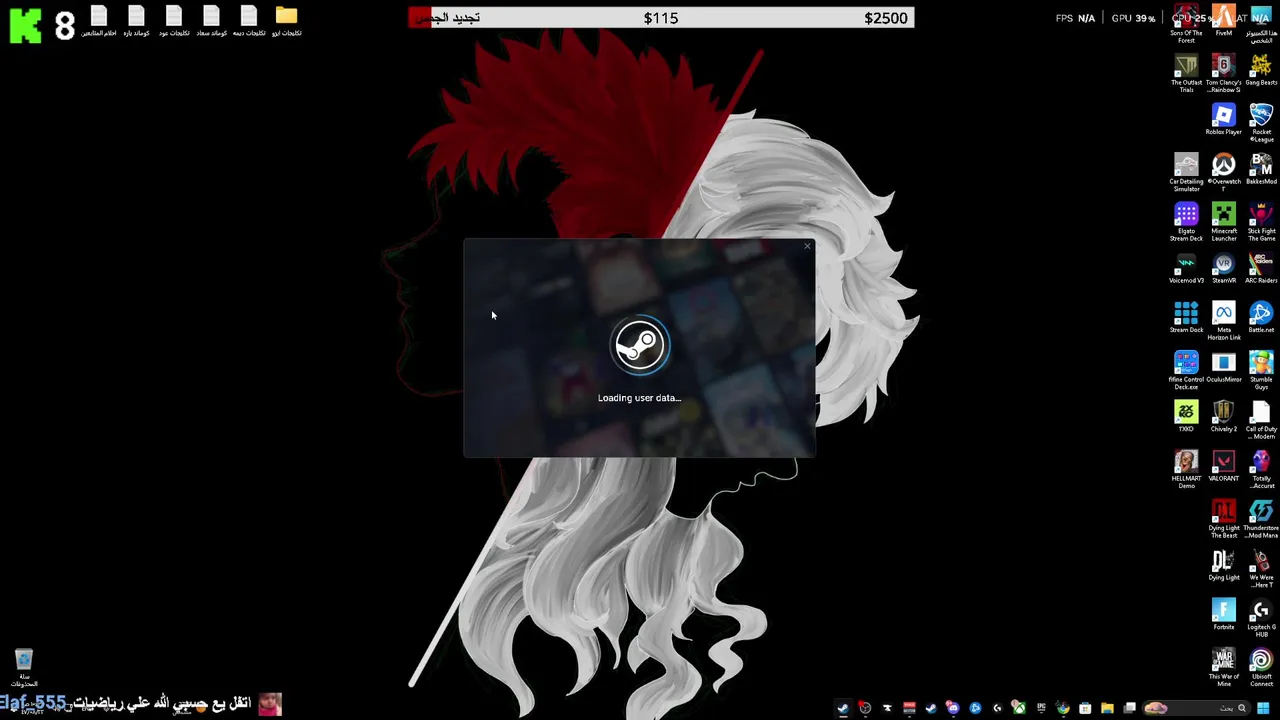Image resolution: width=1280 pixels, height=720 pixels.
Task: Launch the Minecraft Launcher icon
Action: (x=1223, y=222)
